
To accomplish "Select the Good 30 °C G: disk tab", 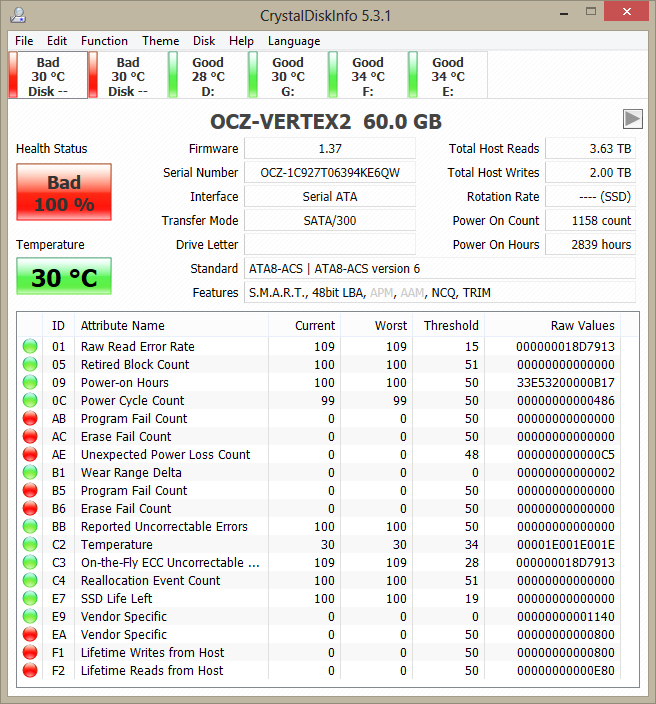I will [288, 76].
